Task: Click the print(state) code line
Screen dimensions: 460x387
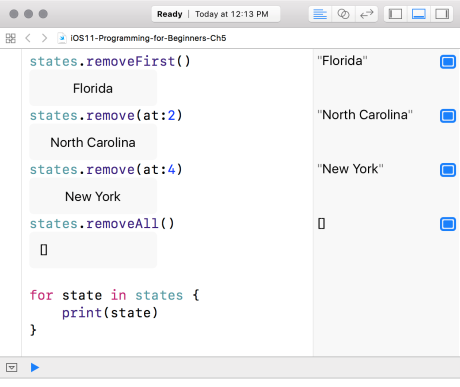Action: click(x=110, y=313)
